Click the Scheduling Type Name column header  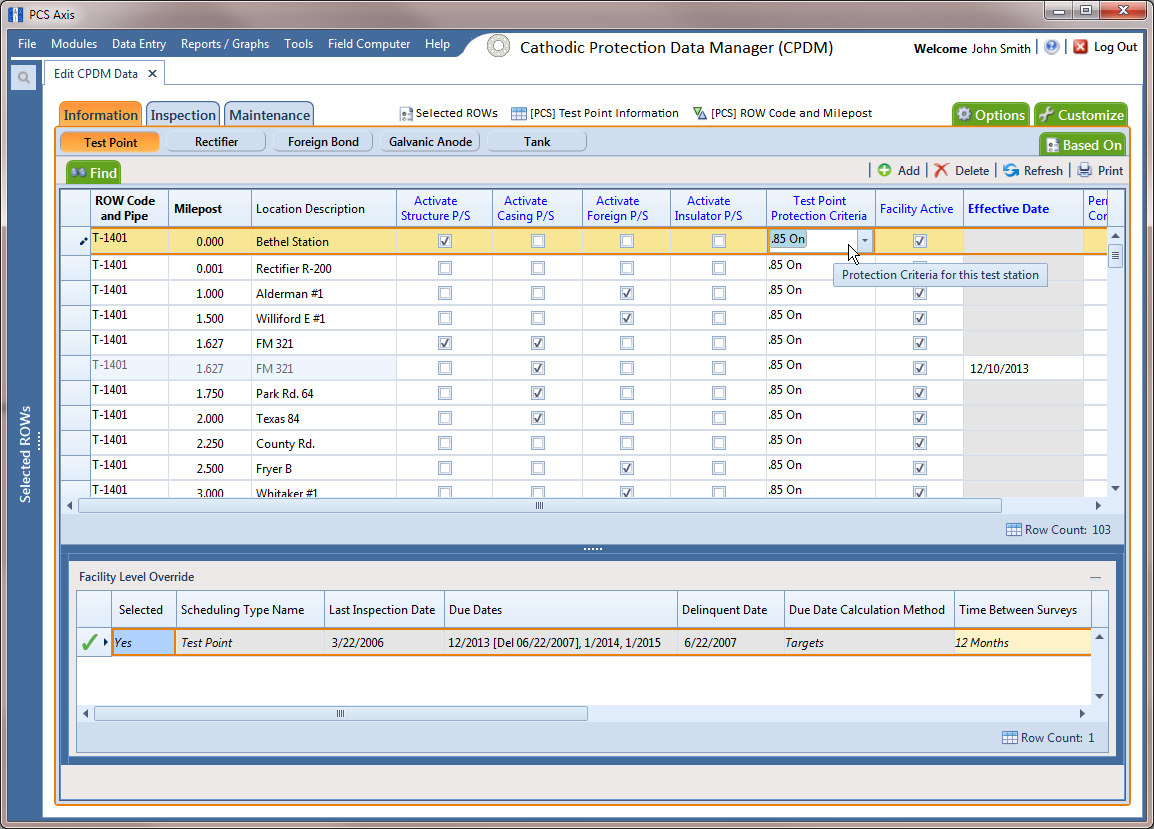[250, 610]
